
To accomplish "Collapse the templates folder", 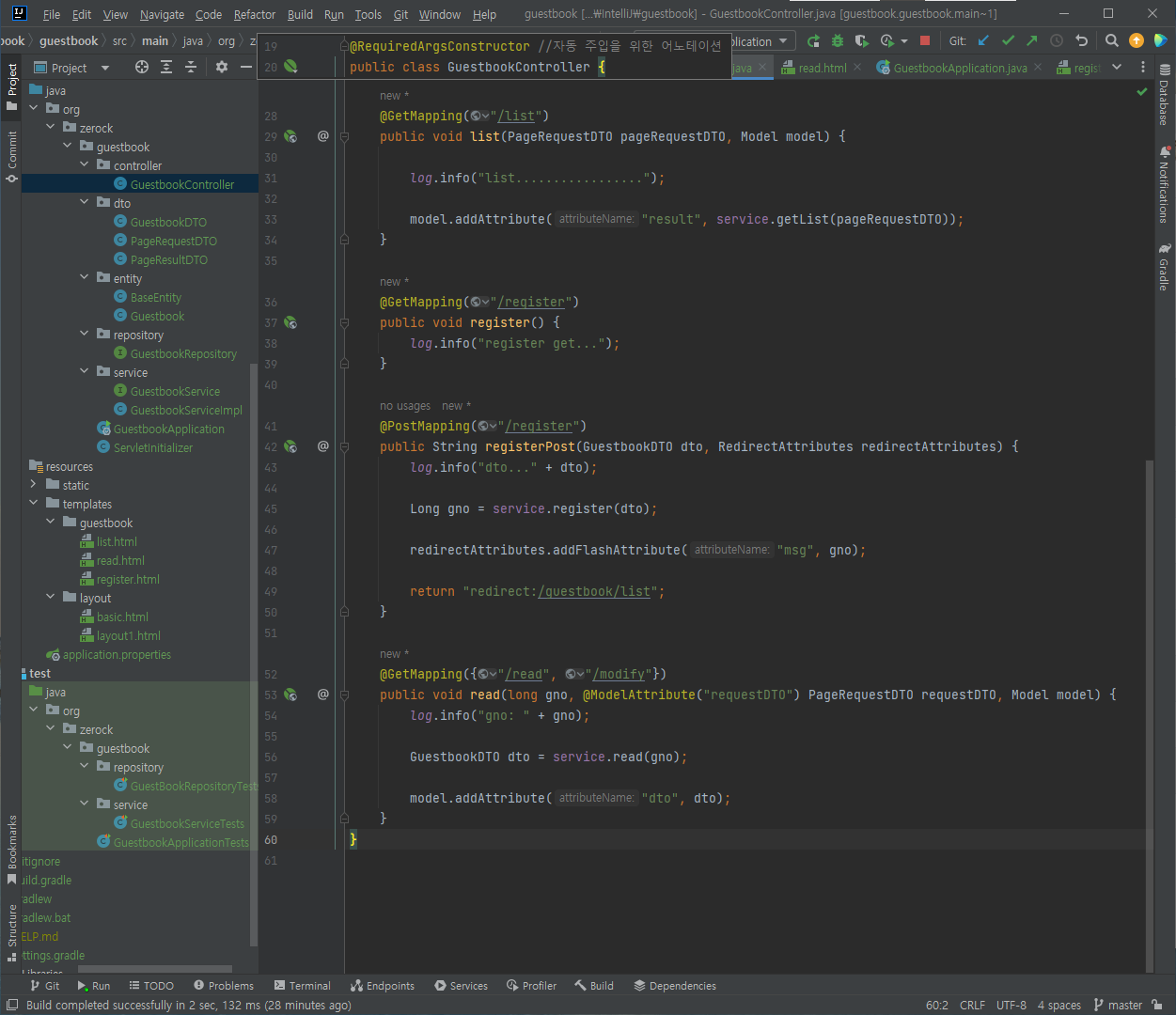I will (x=34, y=503).
